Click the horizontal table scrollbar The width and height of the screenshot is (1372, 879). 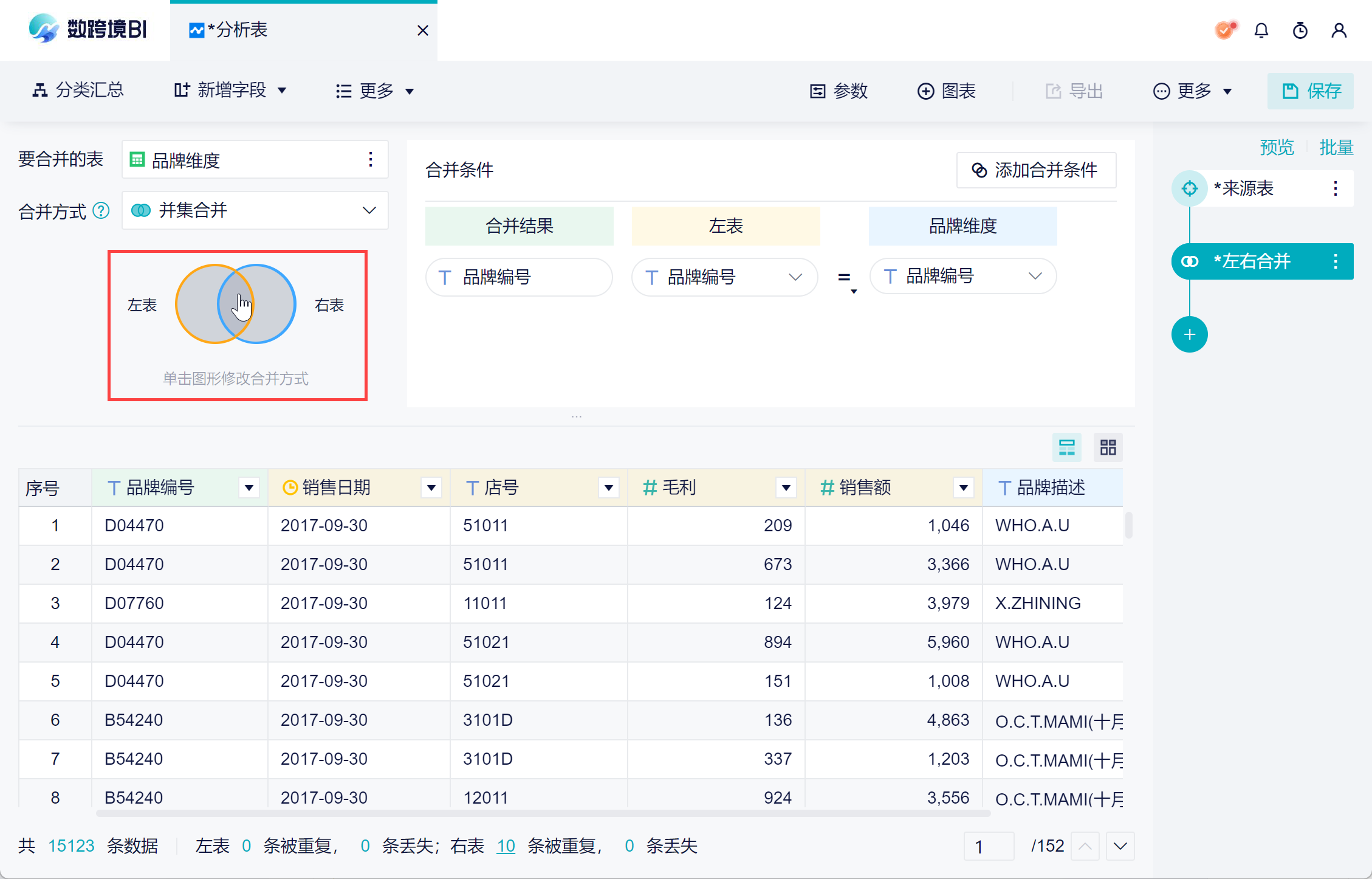[x=543, y=813]
